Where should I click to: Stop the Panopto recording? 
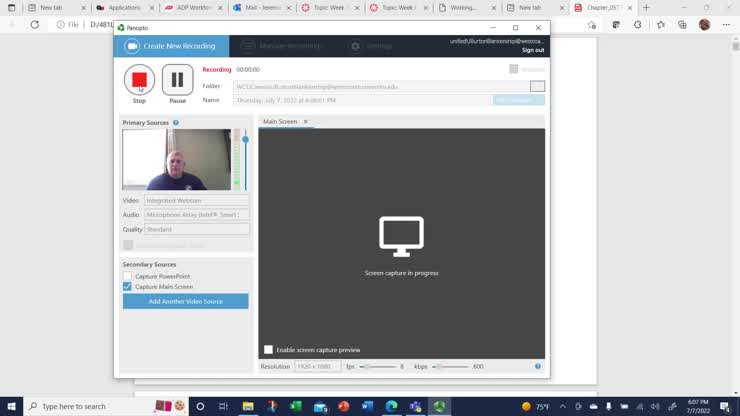(x=139, y=80)
